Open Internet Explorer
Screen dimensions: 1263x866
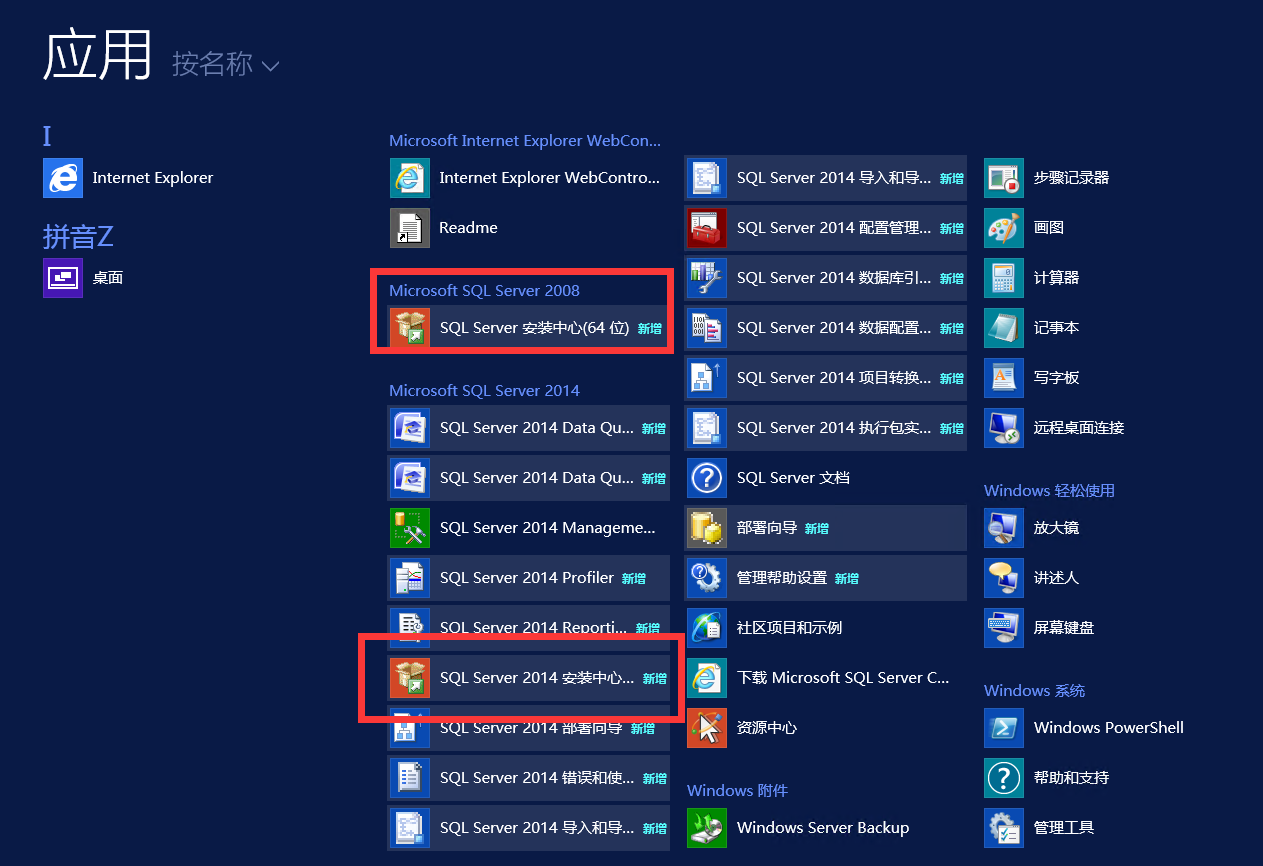click(150, 177)
